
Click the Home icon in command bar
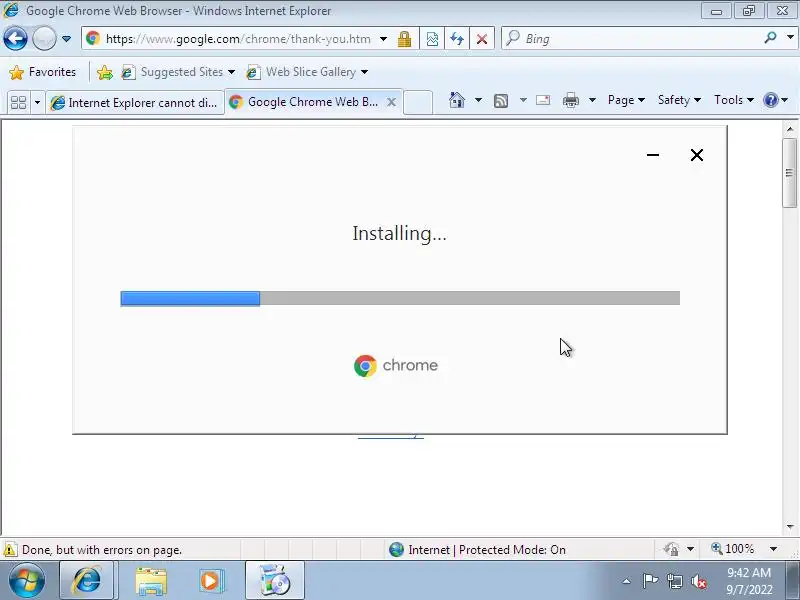[457, 100]
